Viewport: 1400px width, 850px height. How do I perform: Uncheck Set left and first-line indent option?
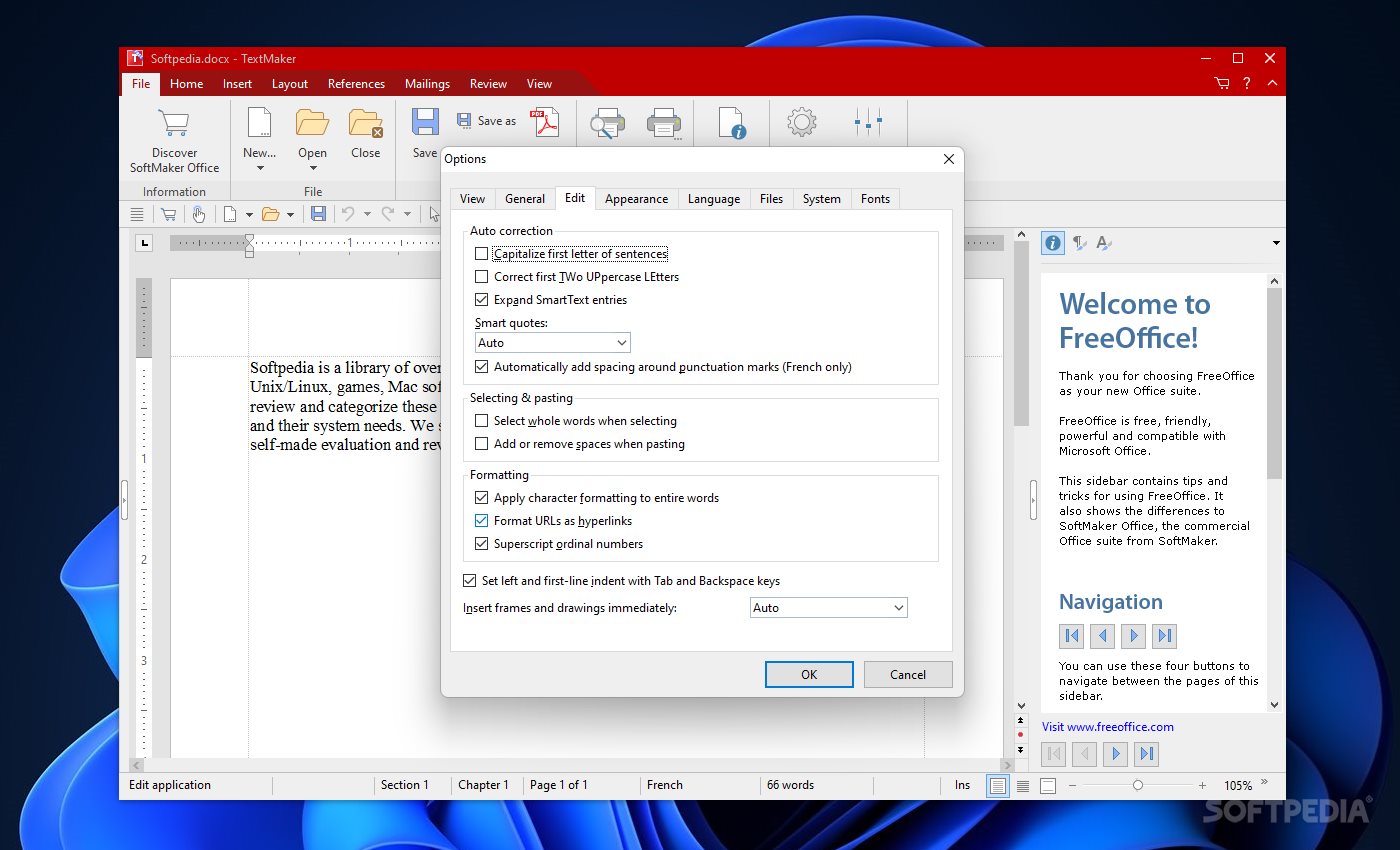click(470, 581)
